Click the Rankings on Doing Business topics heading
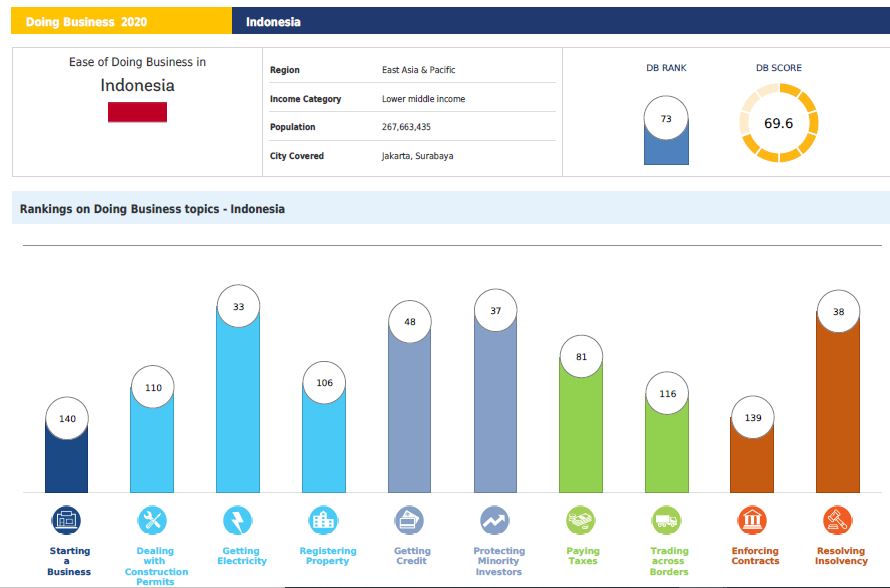Viewport: 890px width, 588px height. [x=152, y=209]
